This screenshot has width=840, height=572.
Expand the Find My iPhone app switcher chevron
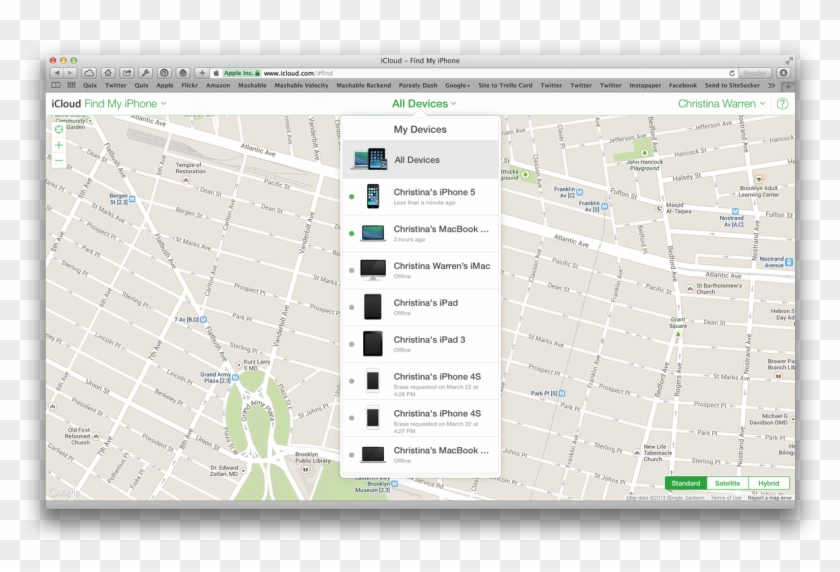pyautogui.click(x=164, y=104)
